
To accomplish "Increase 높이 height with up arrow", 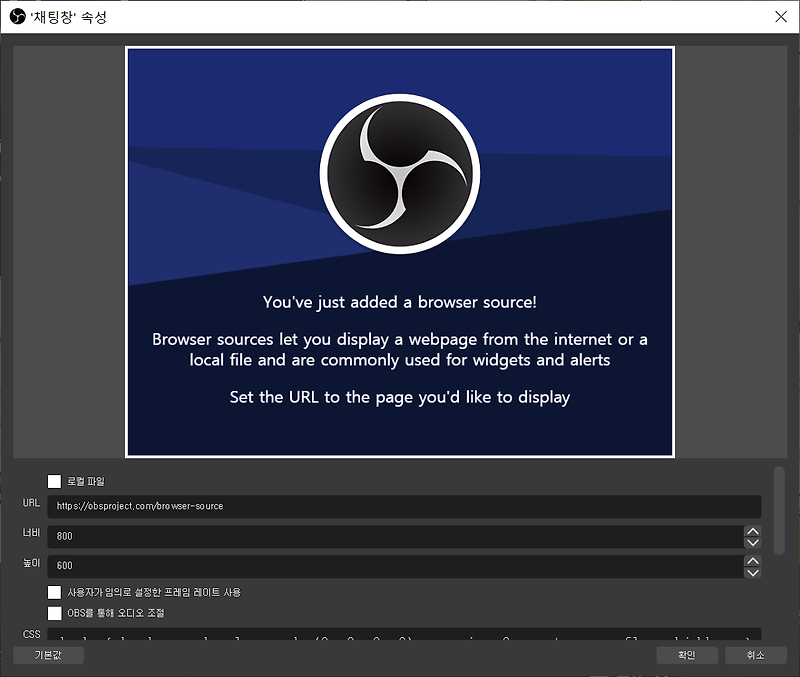I will pos(753,561).
